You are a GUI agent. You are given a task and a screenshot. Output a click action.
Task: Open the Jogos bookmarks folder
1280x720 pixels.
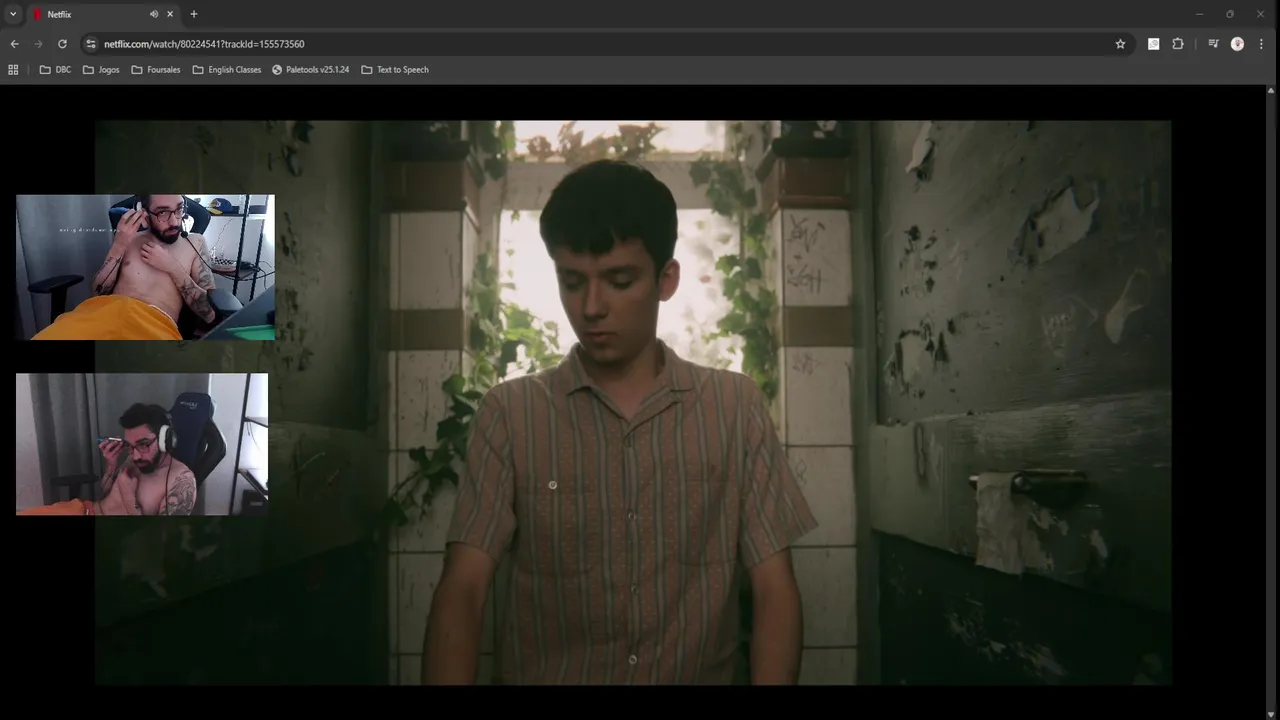tap(101, 70)
